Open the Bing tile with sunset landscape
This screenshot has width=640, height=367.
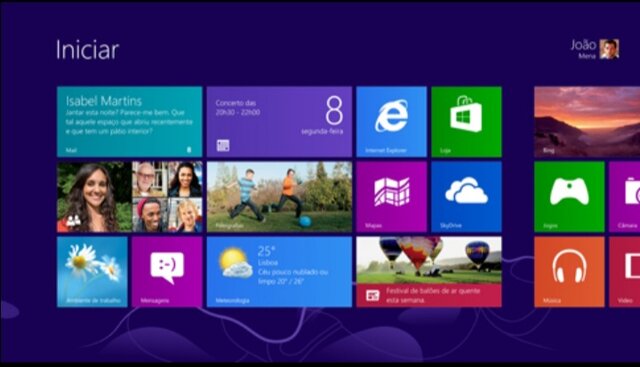click(x=587, y=122)
